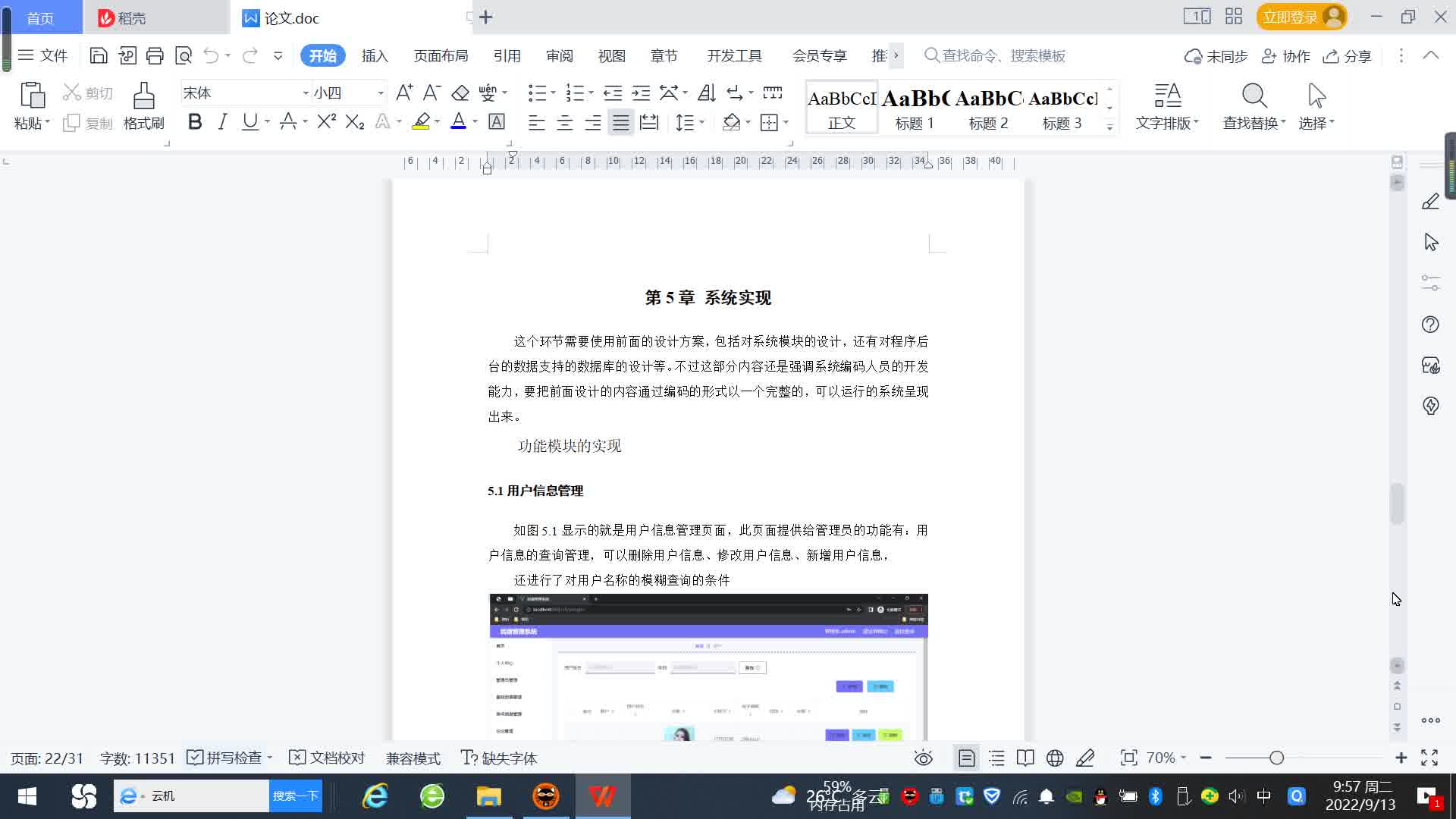Click the Print icon
This screenshot has width=1456, height=819.
coord(155,55)
